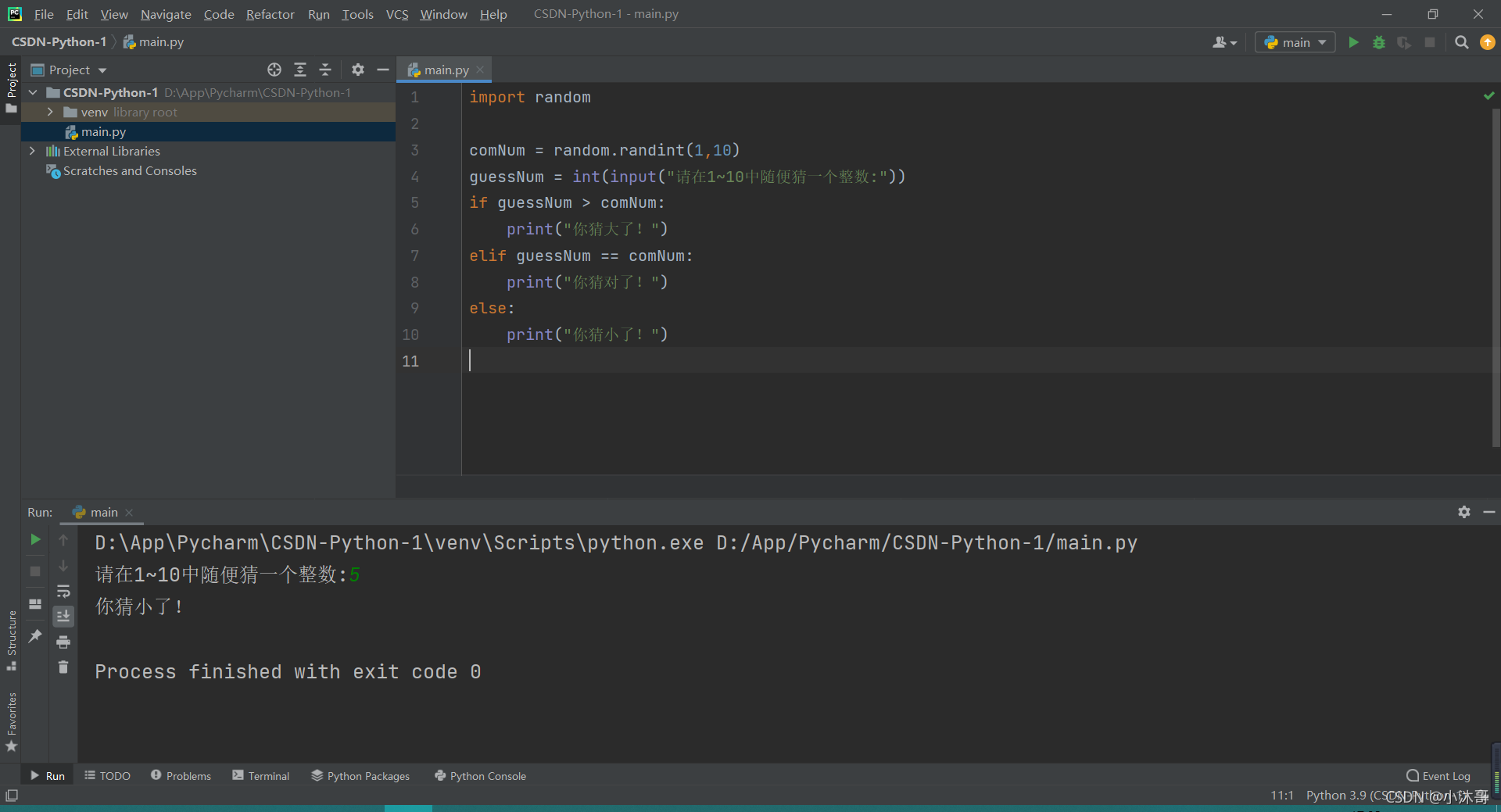
Task: Open the Event Log
Action: pyautogui.click(x=1438, y=776)
